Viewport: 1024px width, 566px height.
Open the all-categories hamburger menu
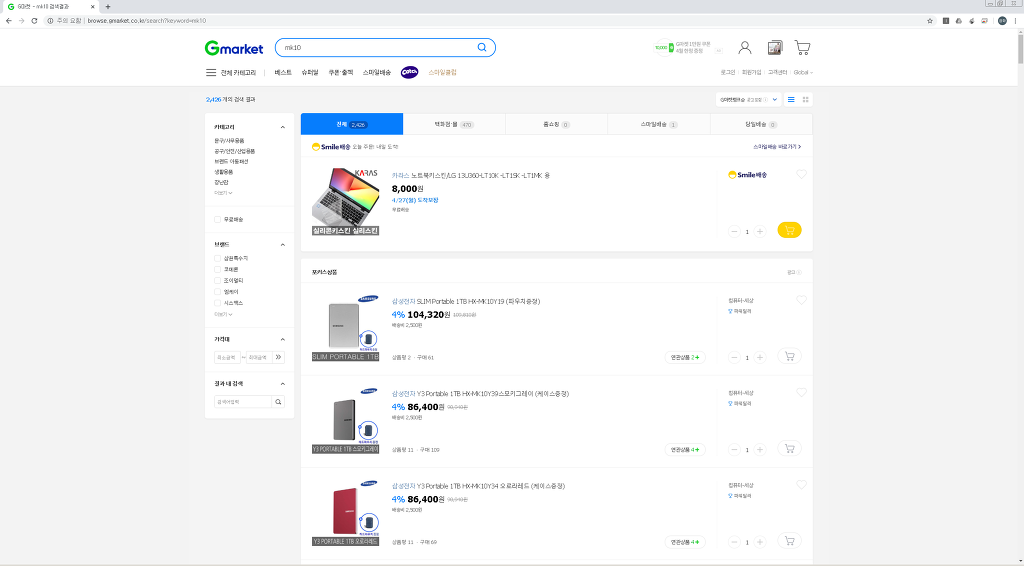click(211, 72)
